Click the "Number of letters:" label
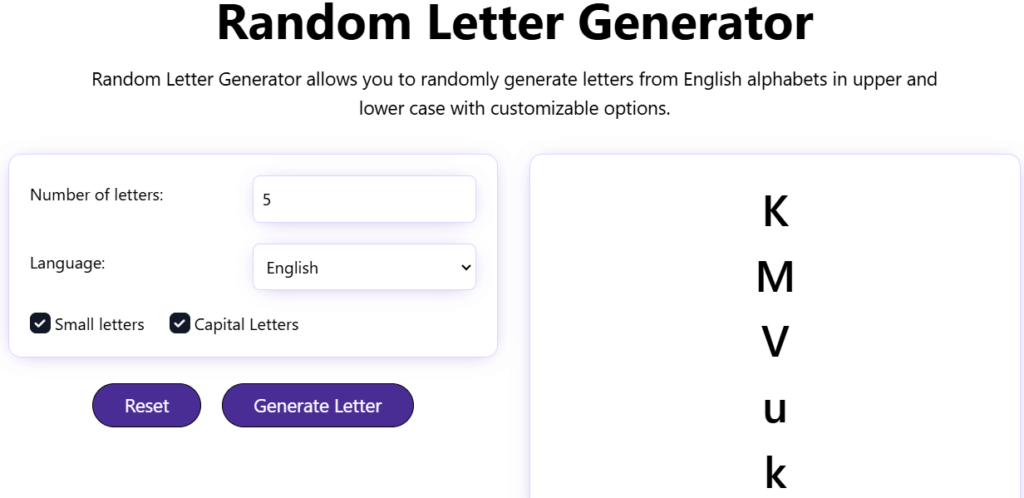Image resolution: width=1024 pixels, height=498 pixels. [97, 195]
